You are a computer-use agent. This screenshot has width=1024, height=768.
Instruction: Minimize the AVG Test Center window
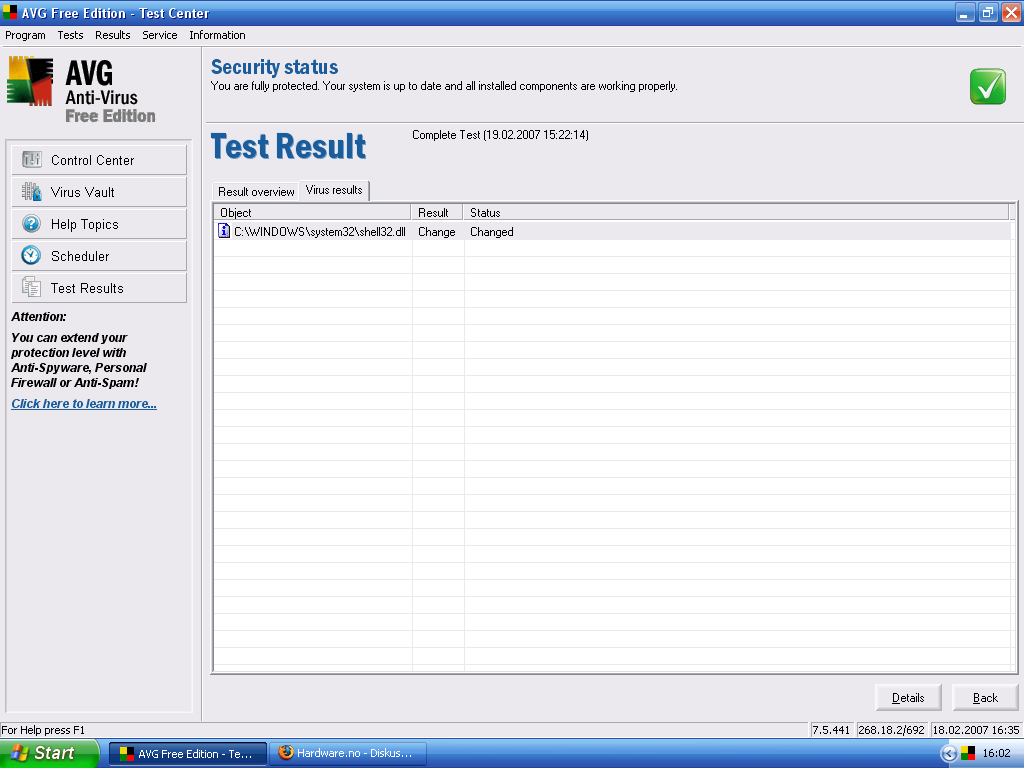tap(965, 13)
